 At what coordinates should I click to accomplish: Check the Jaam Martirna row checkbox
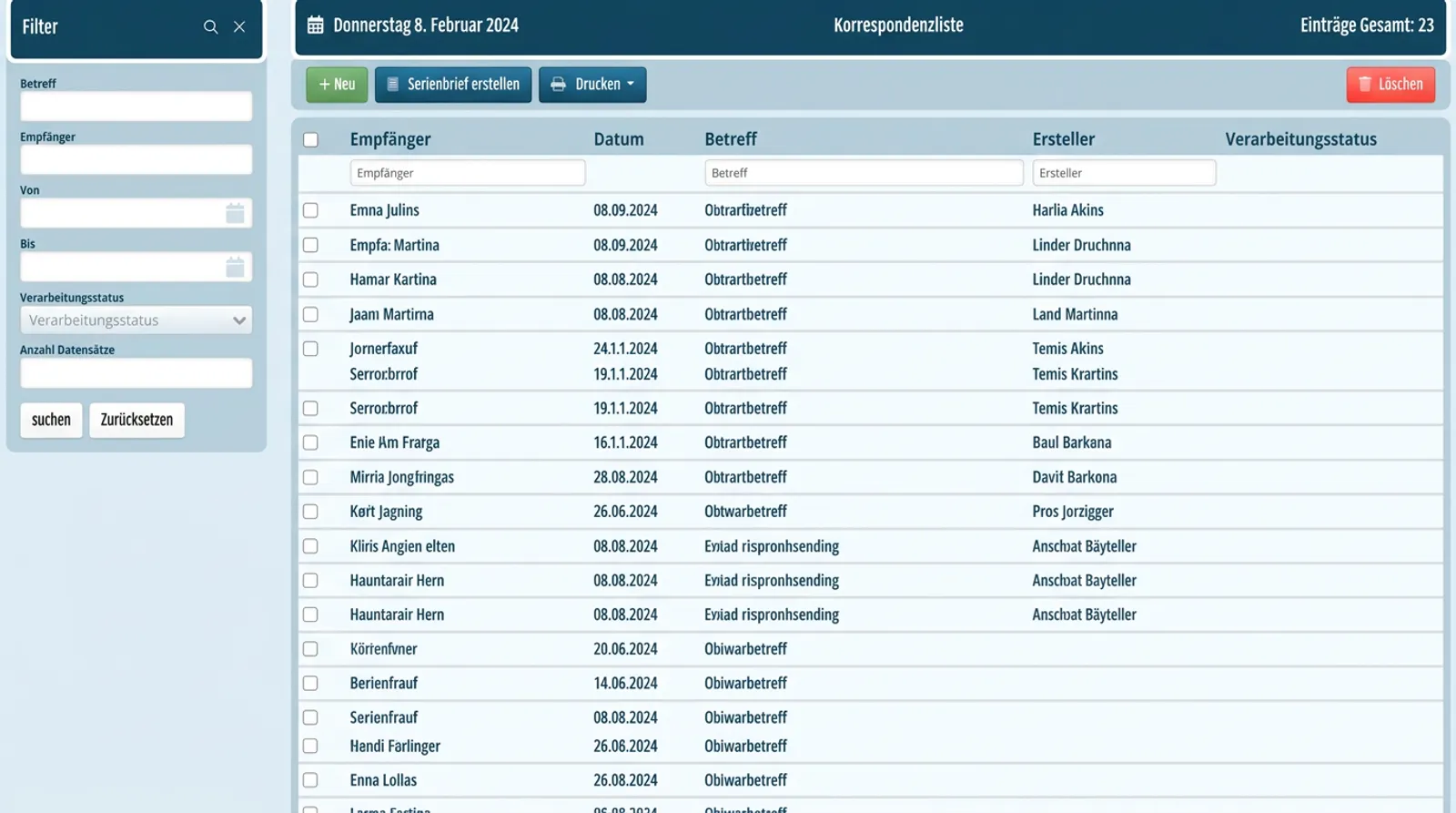click(x=311, y=314)
